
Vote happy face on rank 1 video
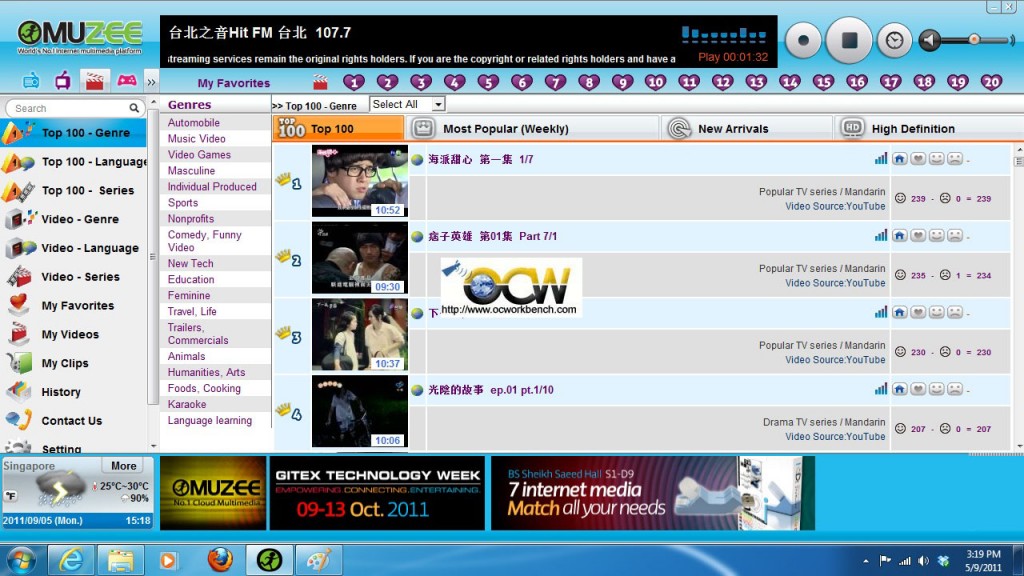936,159
